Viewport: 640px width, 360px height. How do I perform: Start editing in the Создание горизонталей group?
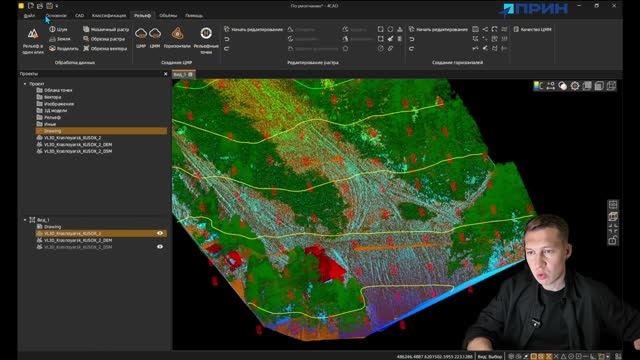point(438,29)
